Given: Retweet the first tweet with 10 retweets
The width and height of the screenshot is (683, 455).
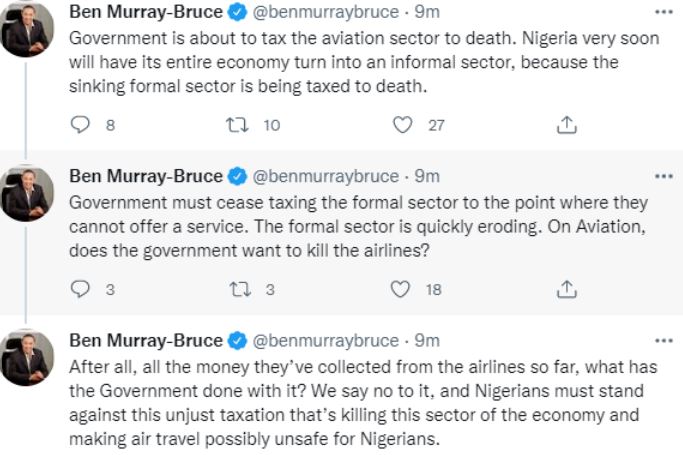Looking at the screenshot, I should tap(240, 126).
